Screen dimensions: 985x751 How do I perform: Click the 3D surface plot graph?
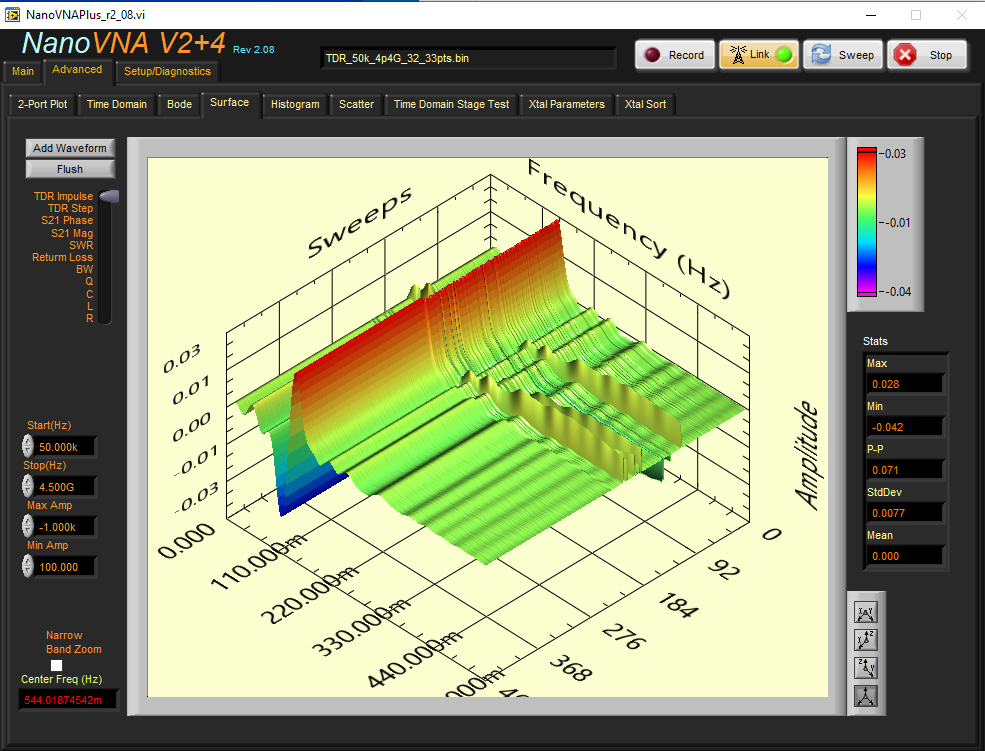pos(487,427)
